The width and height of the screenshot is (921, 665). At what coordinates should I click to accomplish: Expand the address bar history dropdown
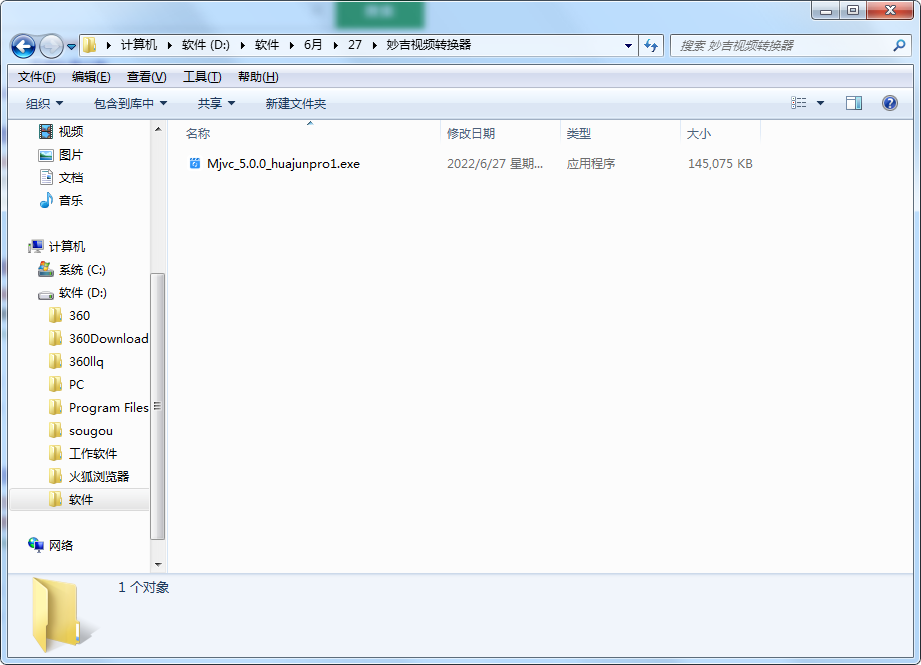coord(628,45)
